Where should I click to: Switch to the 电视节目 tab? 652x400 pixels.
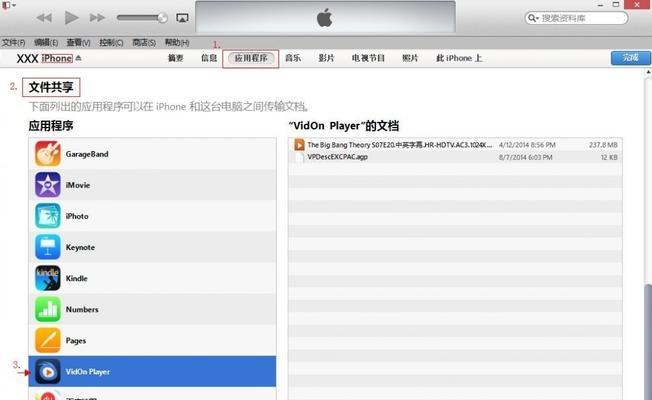coord(368,58)
